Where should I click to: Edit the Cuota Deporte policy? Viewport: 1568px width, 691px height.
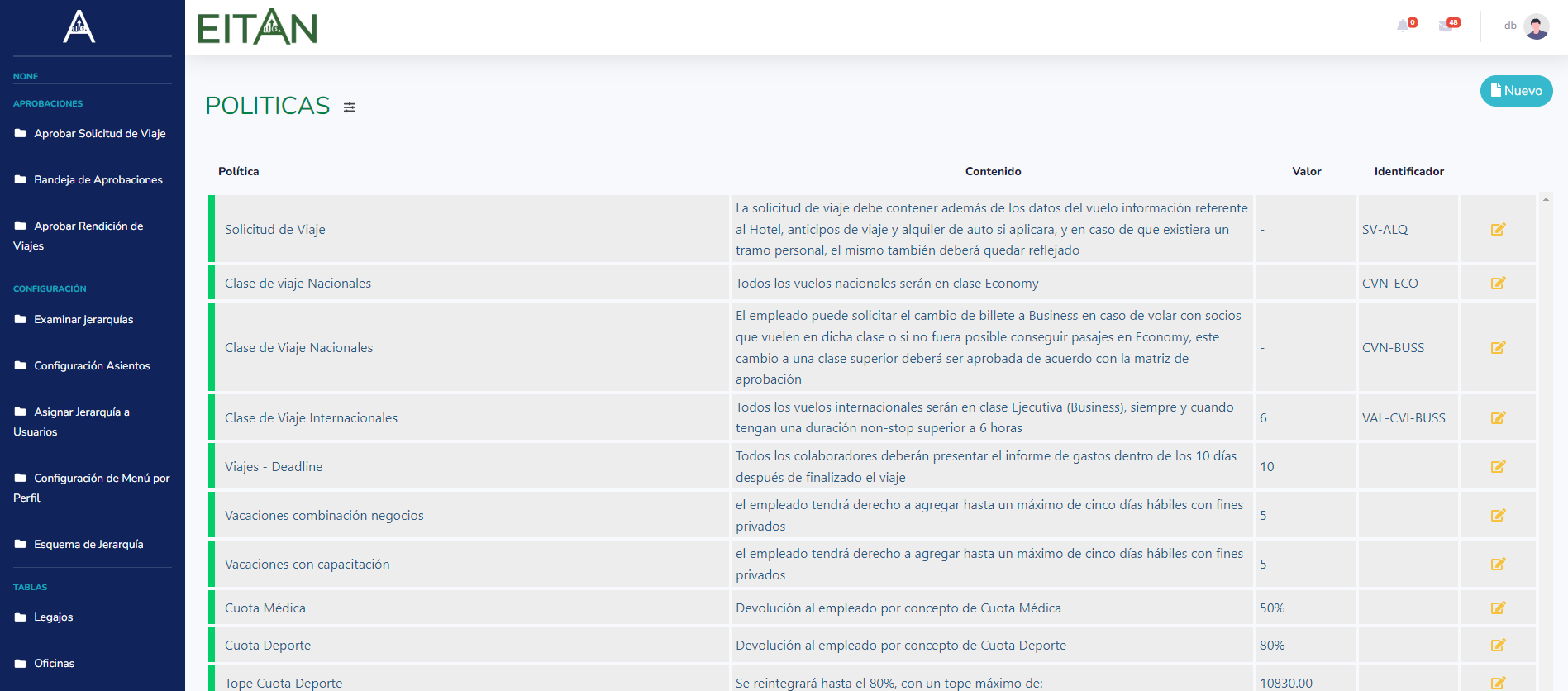pyautogui.click(x=1498, y=646)
